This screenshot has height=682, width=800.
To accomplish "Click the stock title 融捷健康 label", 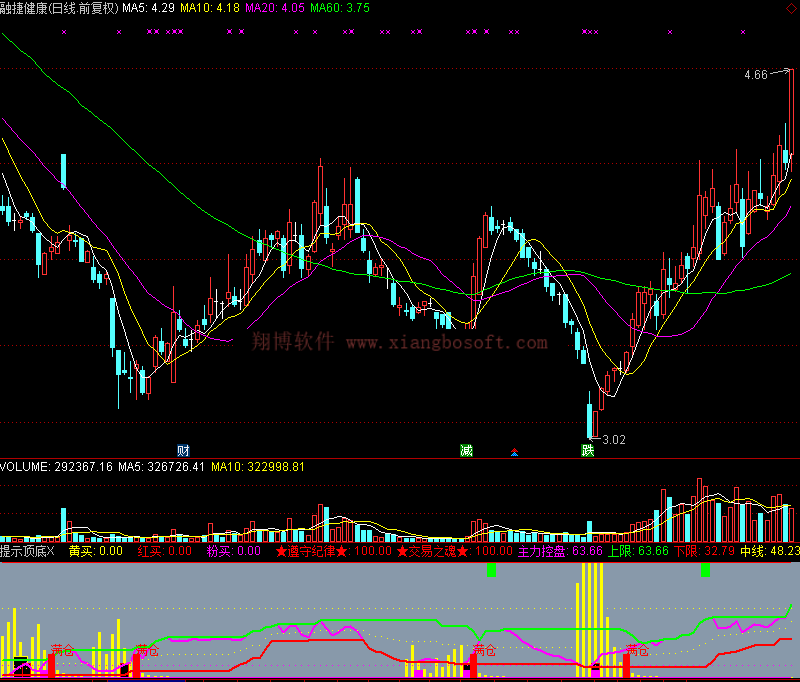I will tap(30, 7).
